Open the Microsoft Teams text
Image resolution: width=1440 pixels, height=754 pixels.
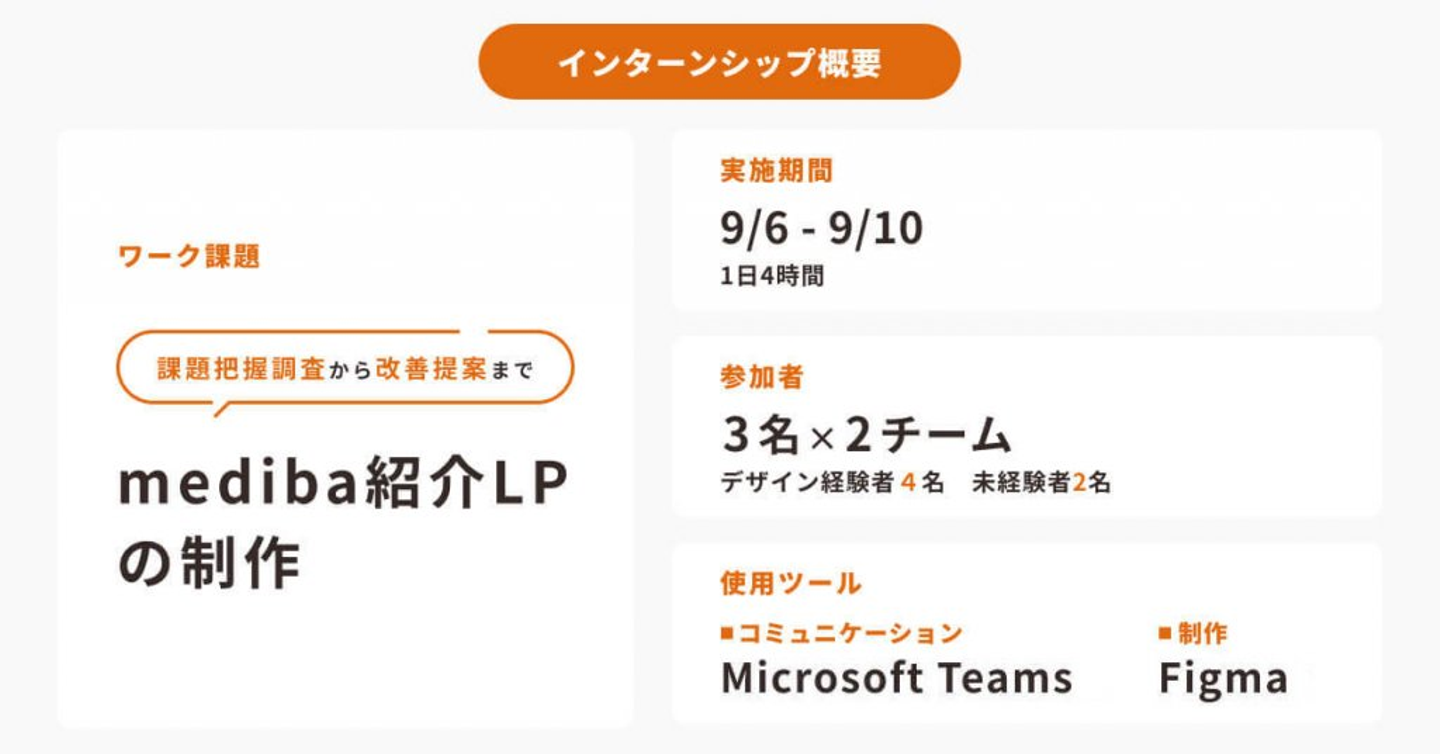tap(896, 678)
